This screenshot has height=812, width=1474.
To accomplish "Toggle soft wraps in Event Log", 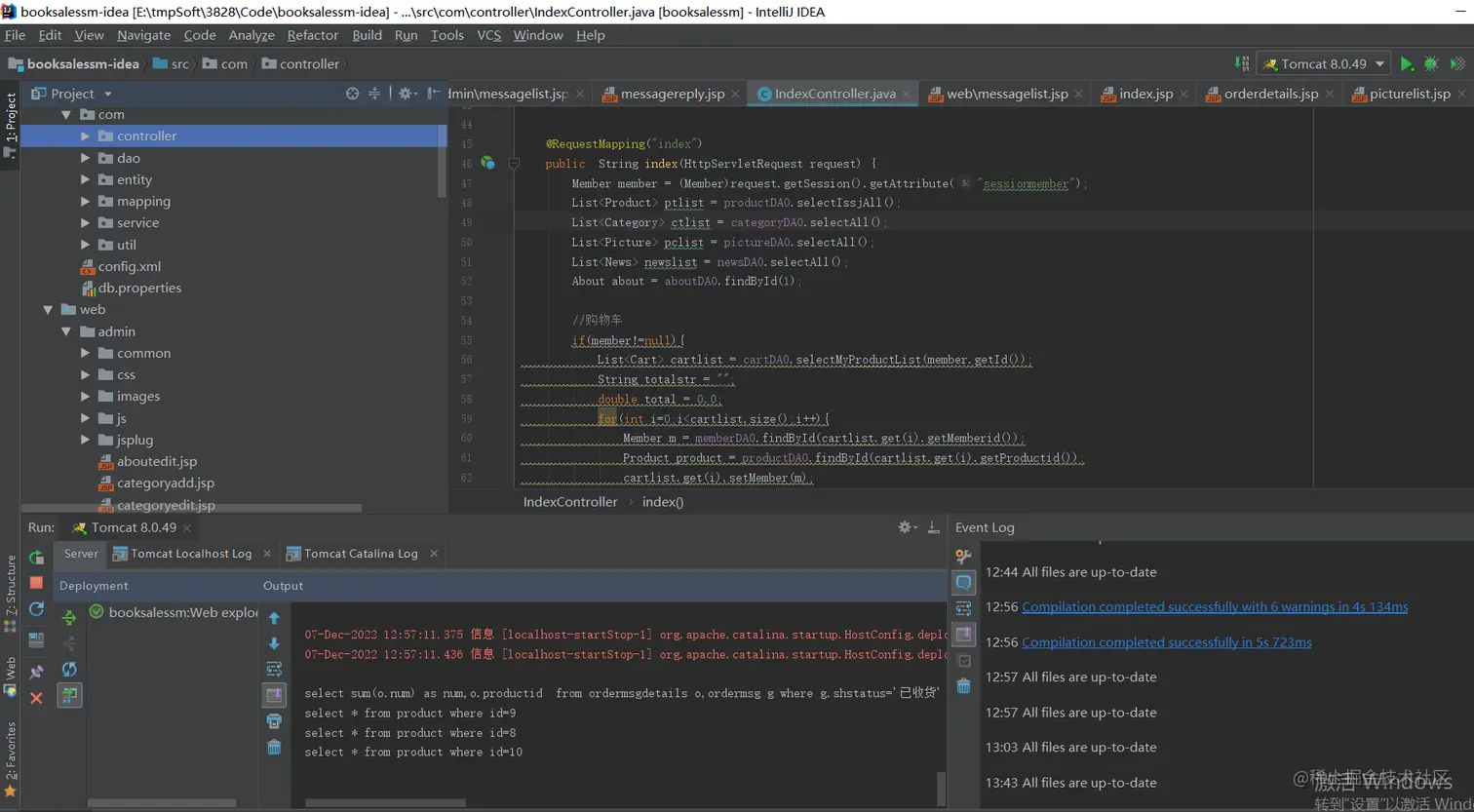I will (963, 608).
